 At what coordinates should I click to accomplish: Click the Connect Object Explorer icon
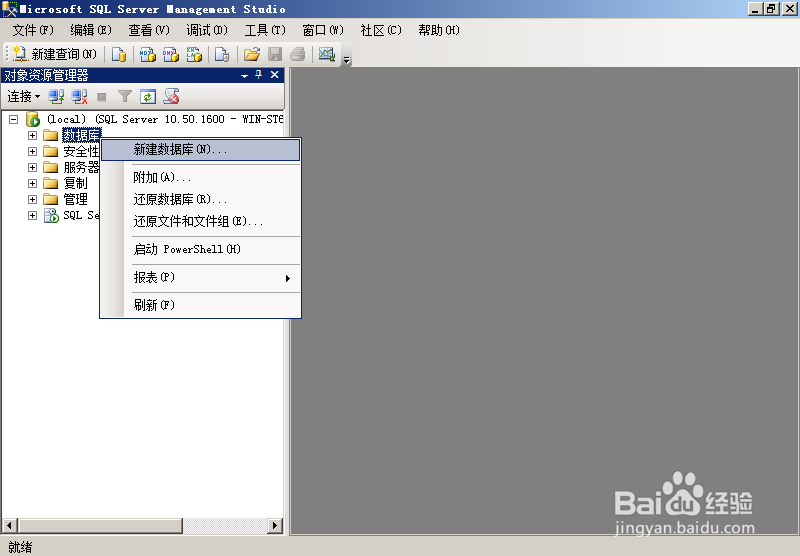point(56,96)
